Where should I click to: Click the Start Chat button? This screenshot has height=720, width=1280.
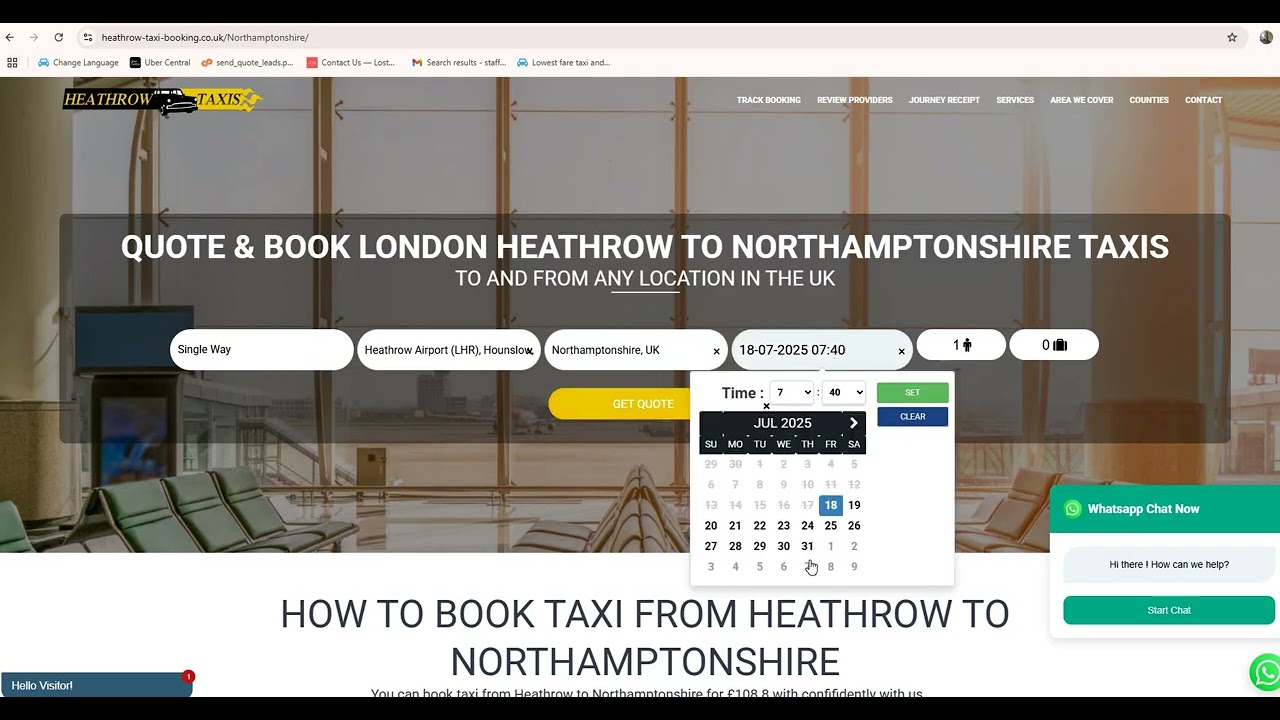pyautogui.click(x=1169, y=610)
